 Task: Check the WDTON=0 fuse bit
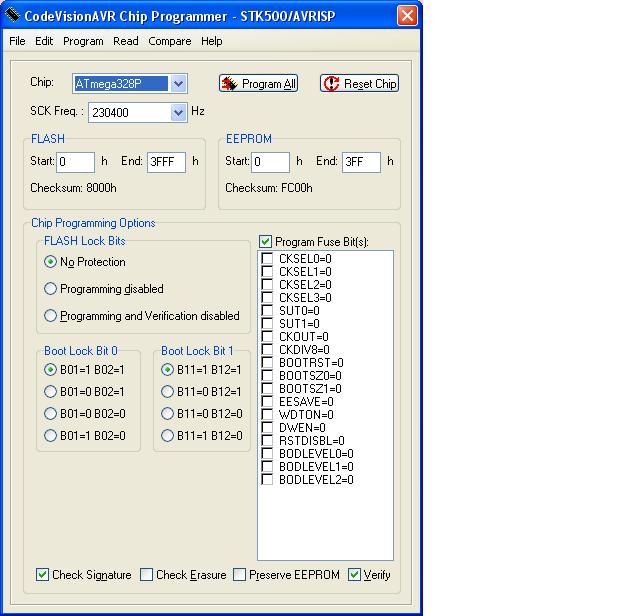click(x=267, y=415)
